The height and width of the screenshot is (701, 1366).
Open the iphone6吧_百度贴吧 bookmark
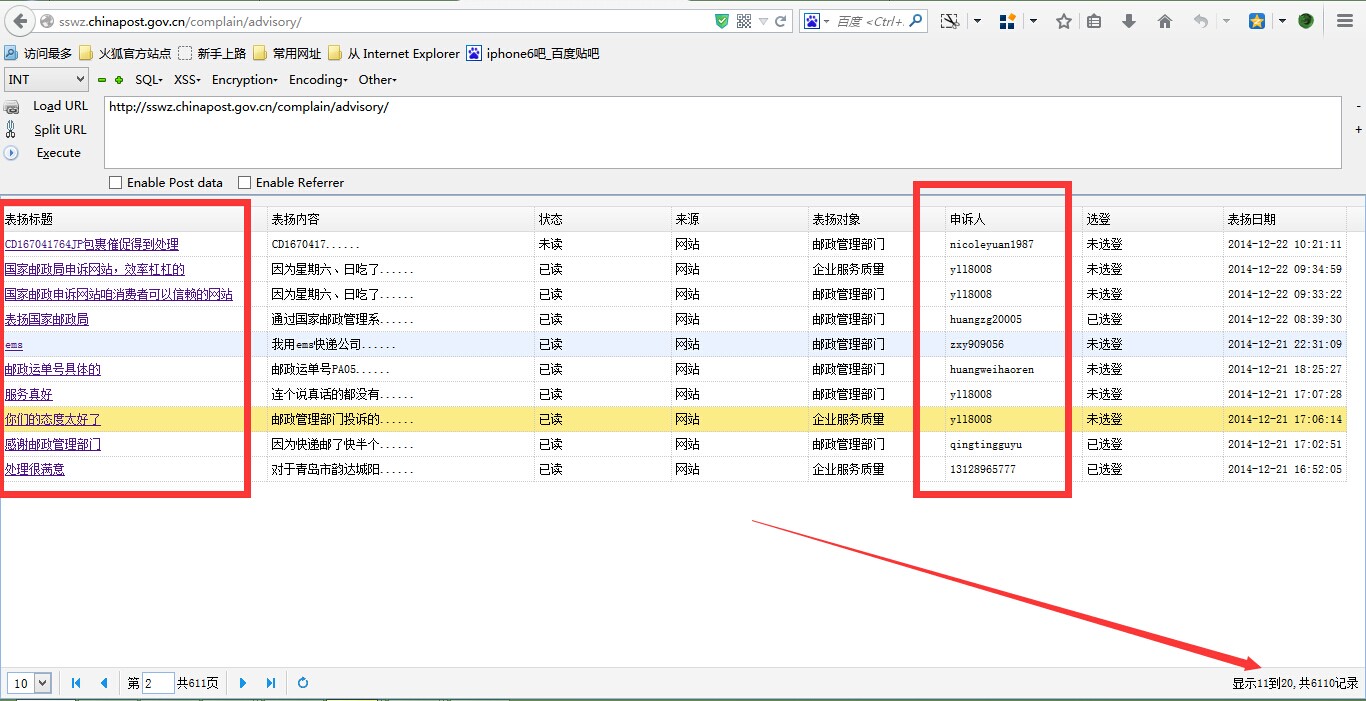pos(533,54)
